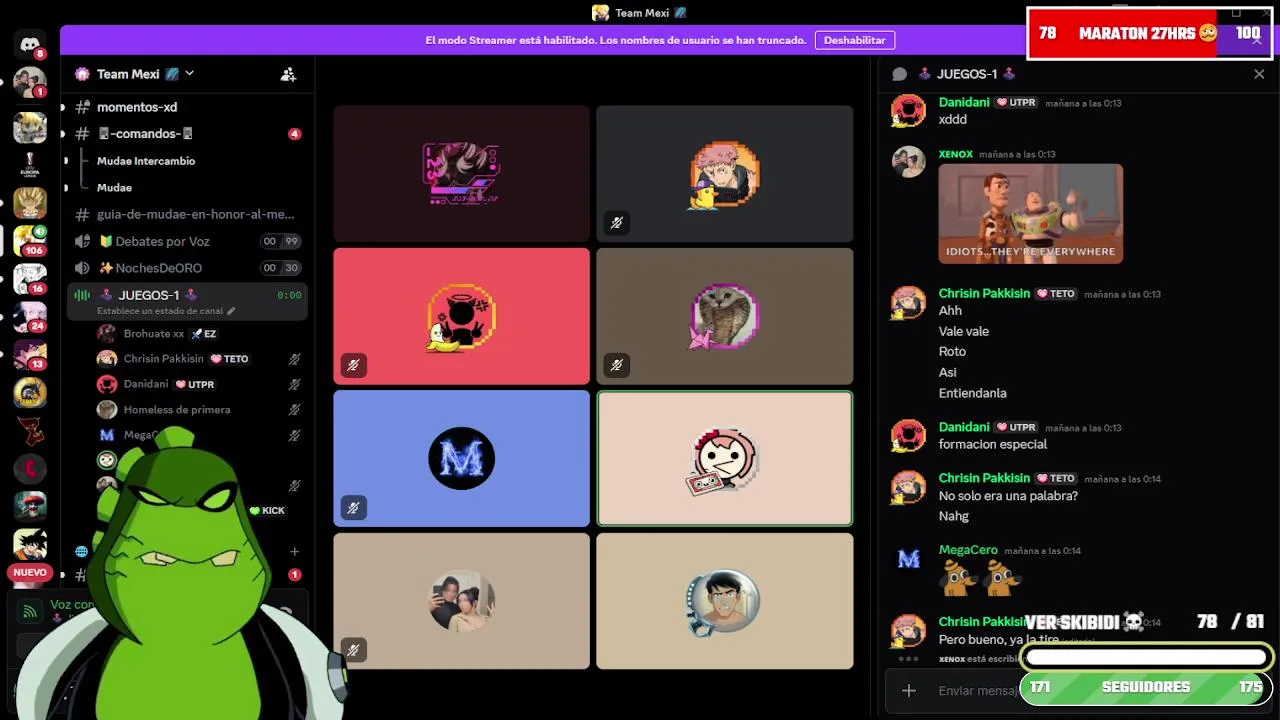This screenshot has width=1280, height=720.
Task: Open the Europa League server icon
Action: (30, 164)
